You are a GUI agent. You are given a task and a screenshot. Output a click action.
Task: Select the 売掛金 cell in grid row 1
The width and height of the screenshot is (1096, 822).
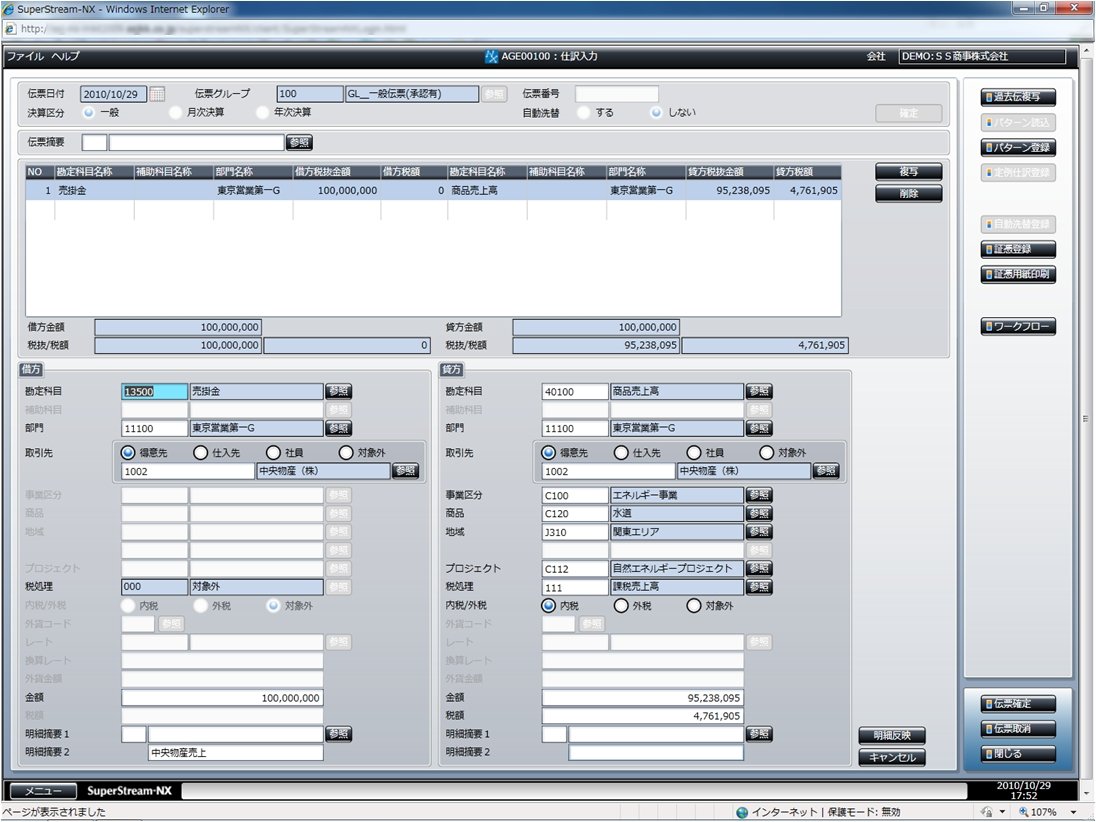[x=94, y=190]
